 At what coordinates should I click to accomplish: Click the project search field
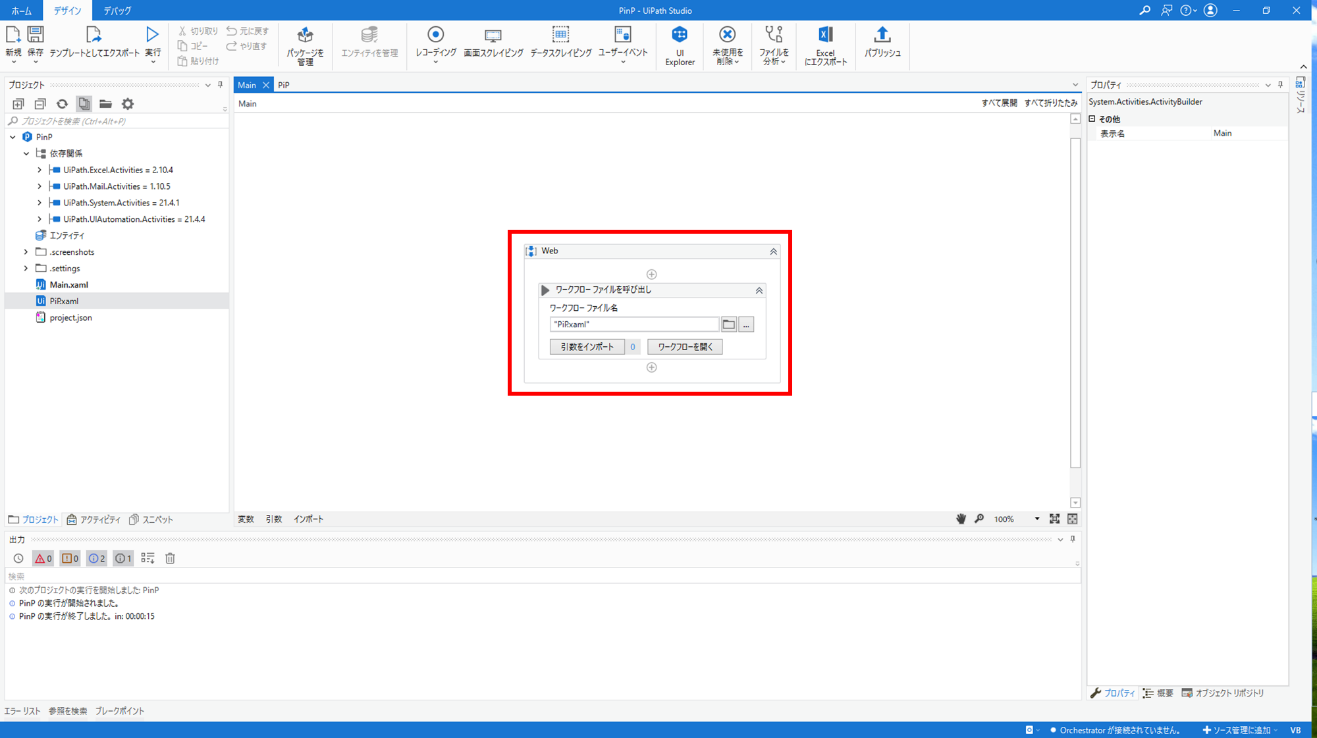(x=116, y=121)
